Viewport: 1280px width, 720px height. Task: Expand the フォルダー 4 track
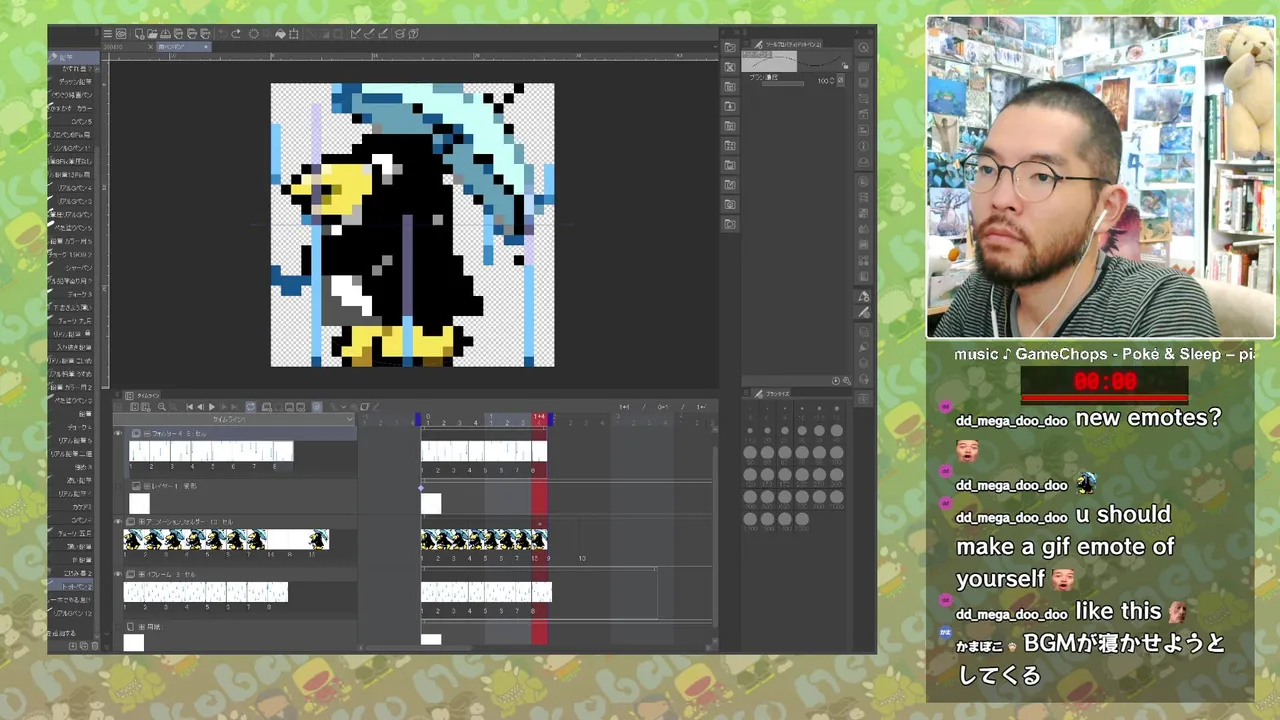click(146, 434)
